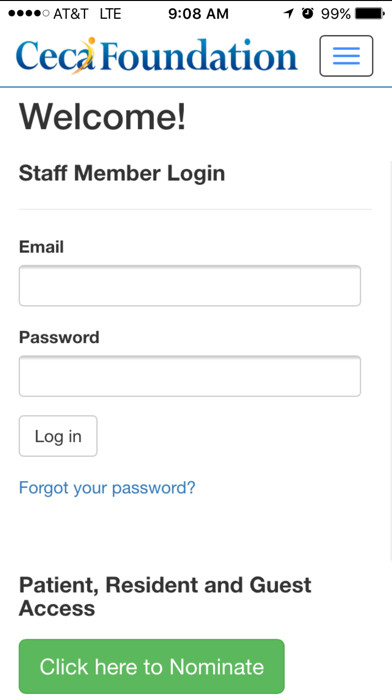Tap the figure emblem inside the Ceca logo

click(x=86, y=55)
